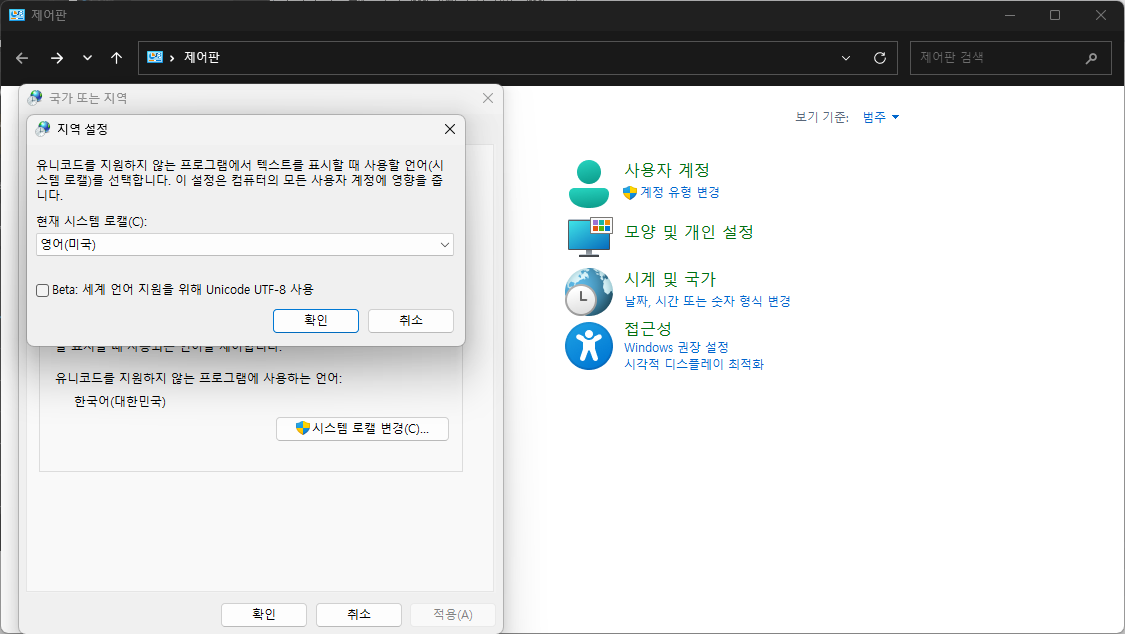
Task: Refresh the Control Panel view
Action: [x=880, y=58]
